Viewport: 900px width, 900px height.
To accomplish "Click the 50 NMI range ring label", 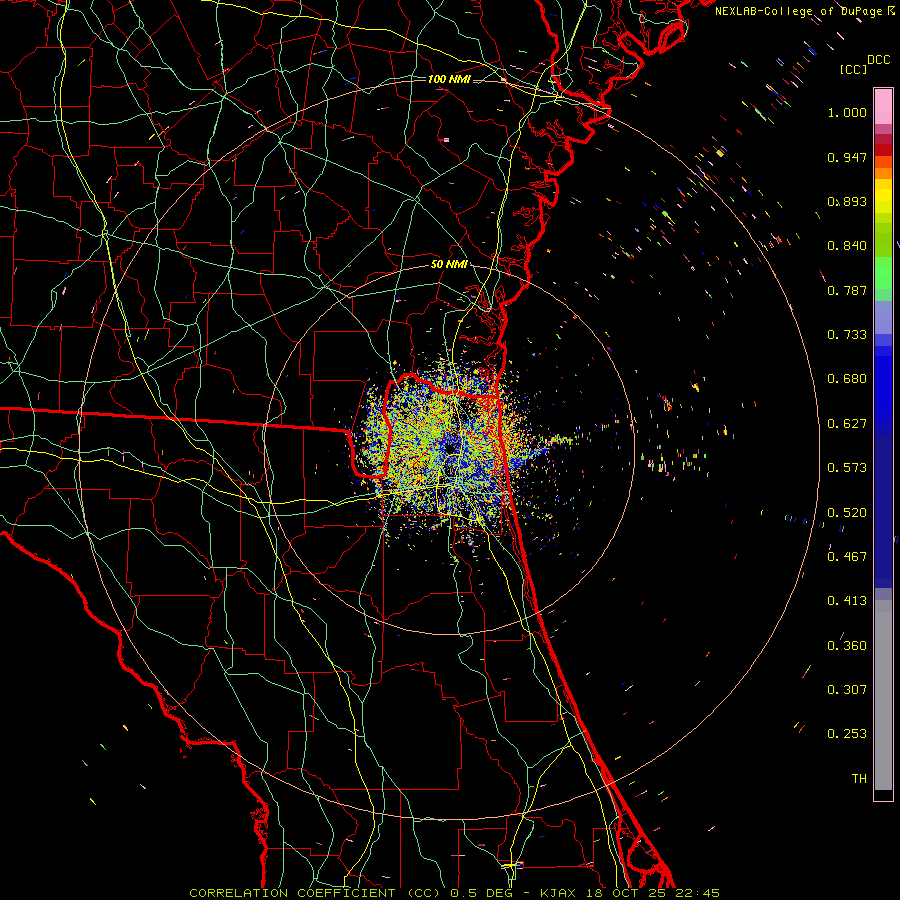I will (449, 265).
